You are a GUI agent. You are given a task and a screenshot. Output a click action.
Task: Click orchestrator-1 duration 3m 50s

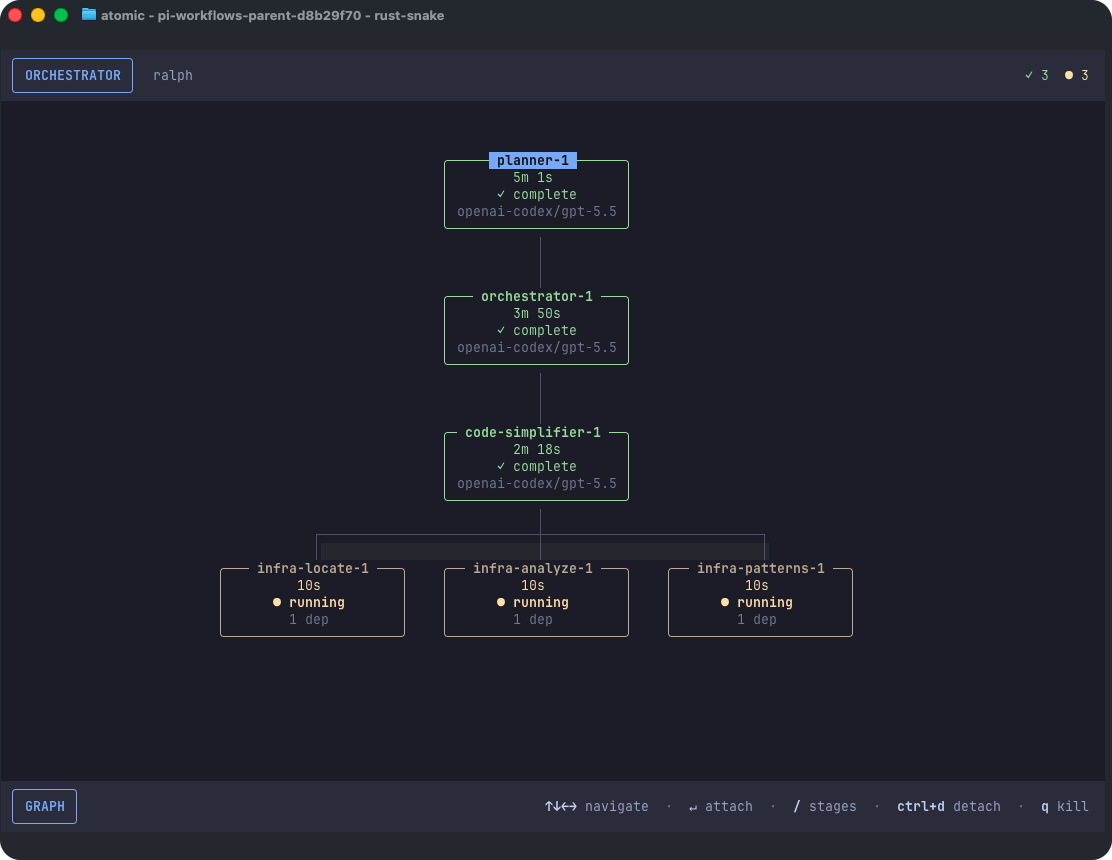click(537, 313)
